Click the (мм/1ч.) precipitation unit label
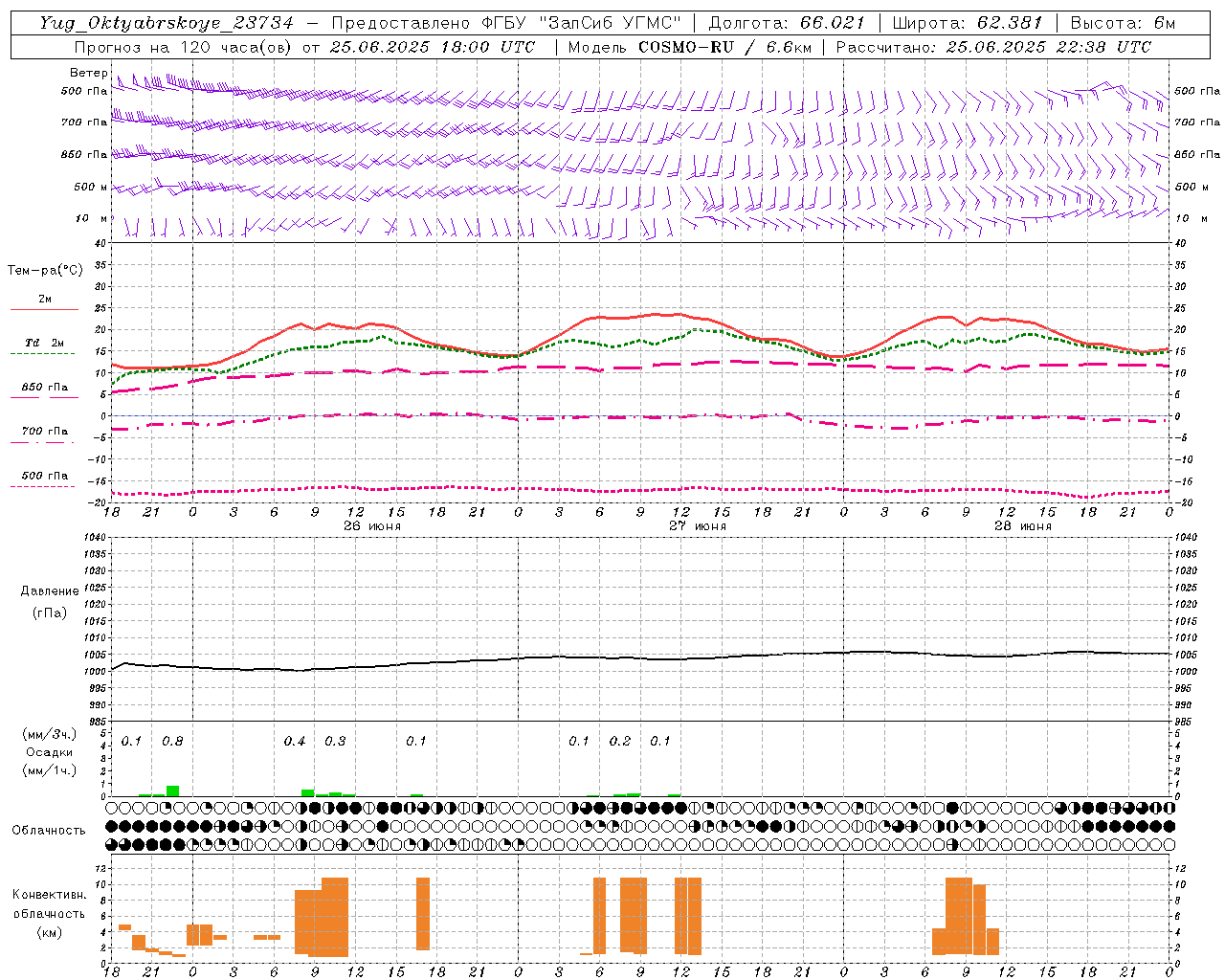The image size is (1225, 980). 49,770
